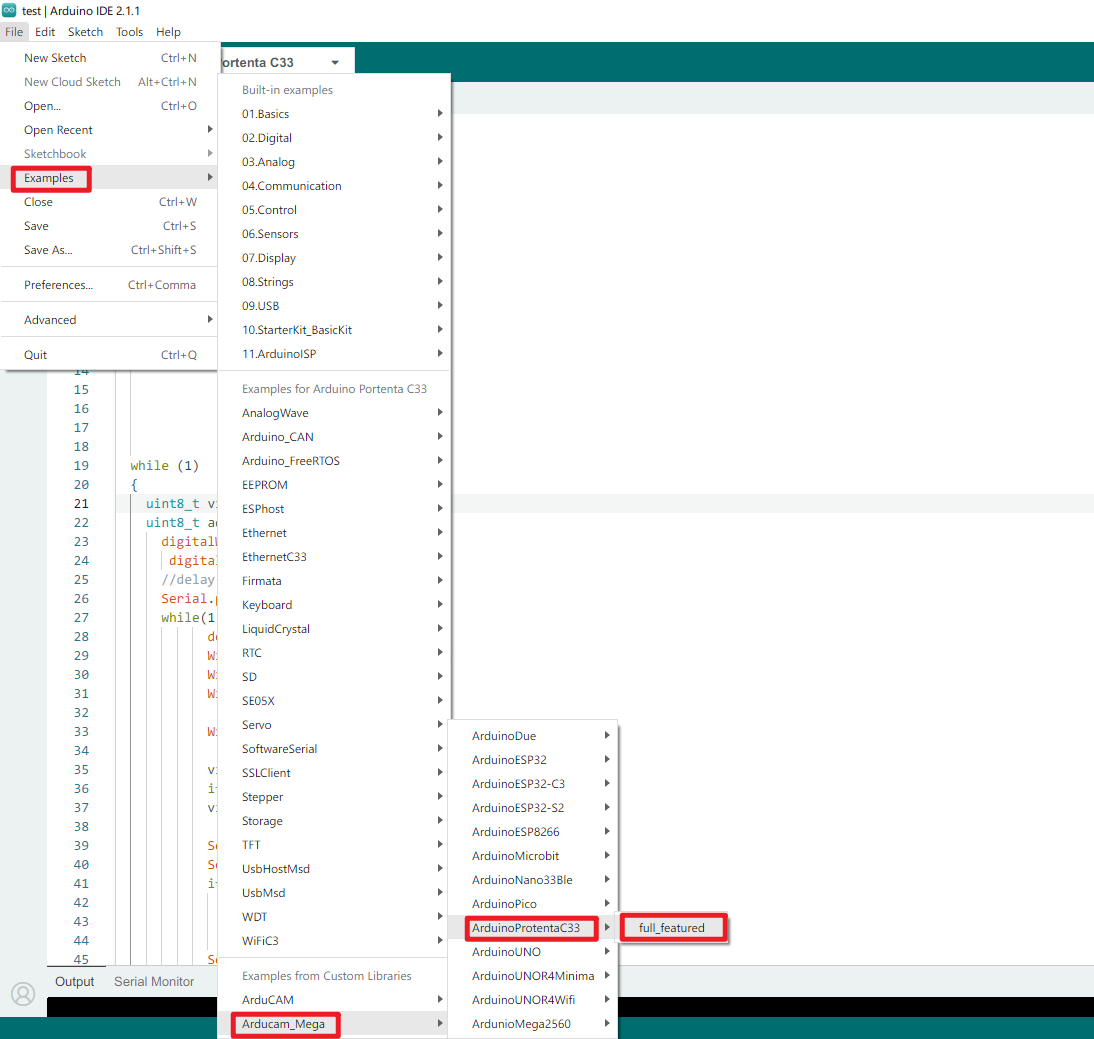Click the Arduino IDE app icon in title bar
Viewport: 1094px width, 1039px height.
pos(9,10)
